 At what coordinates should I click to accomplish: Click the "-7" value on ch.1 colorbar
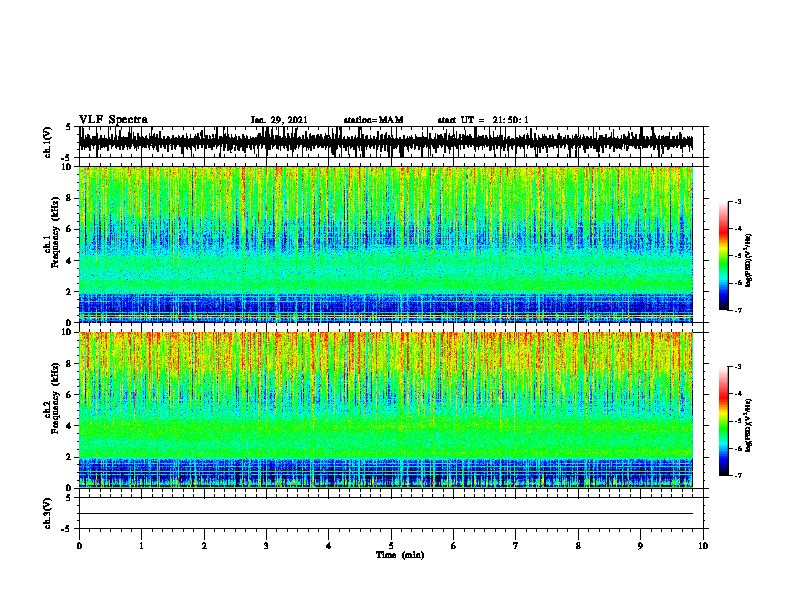click(738, 310)
